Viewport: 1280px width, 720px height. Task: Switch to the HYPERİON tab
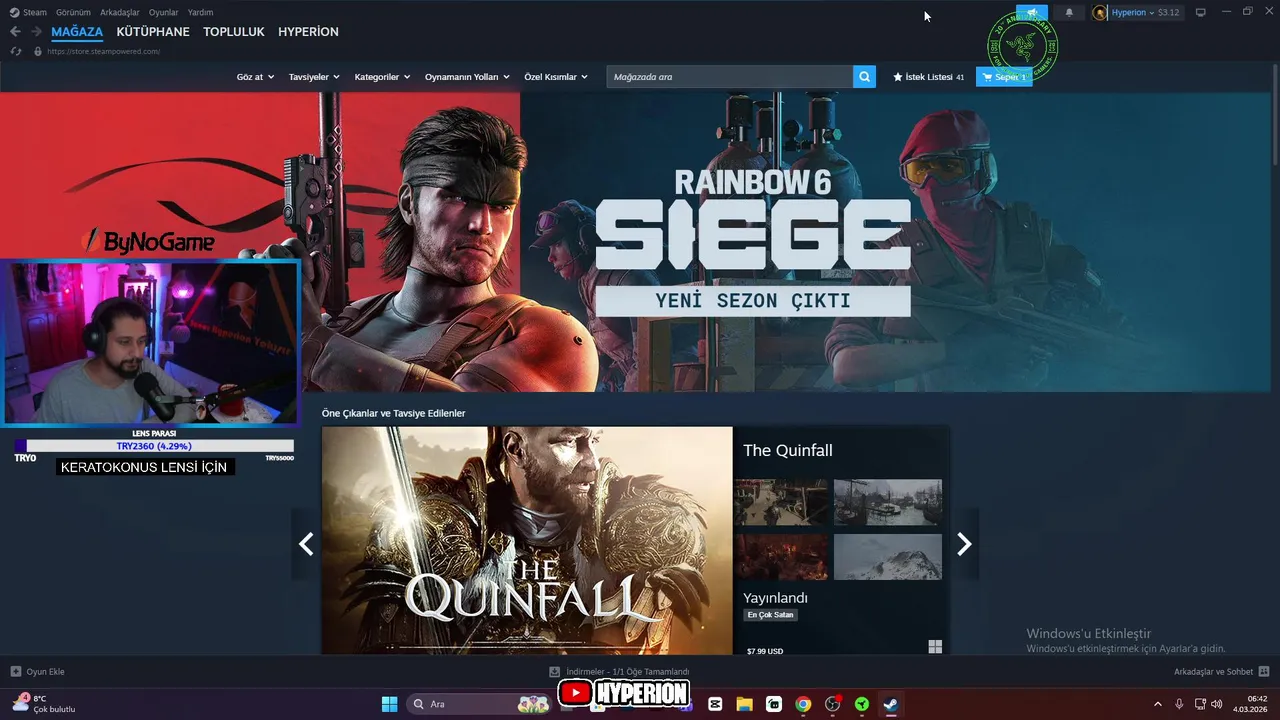[x=308, y=32]
